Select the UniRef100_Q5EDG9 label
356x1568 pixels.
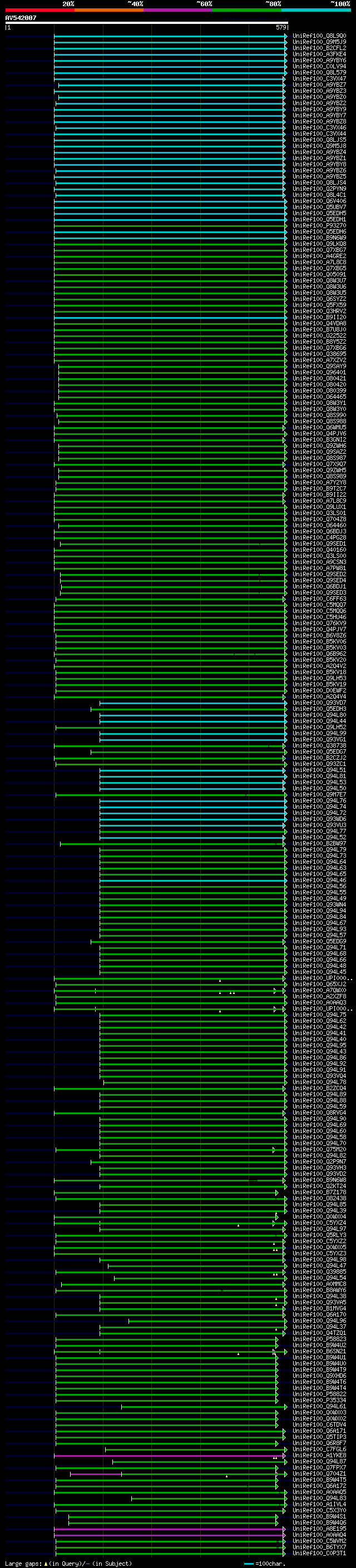[319, 942]
